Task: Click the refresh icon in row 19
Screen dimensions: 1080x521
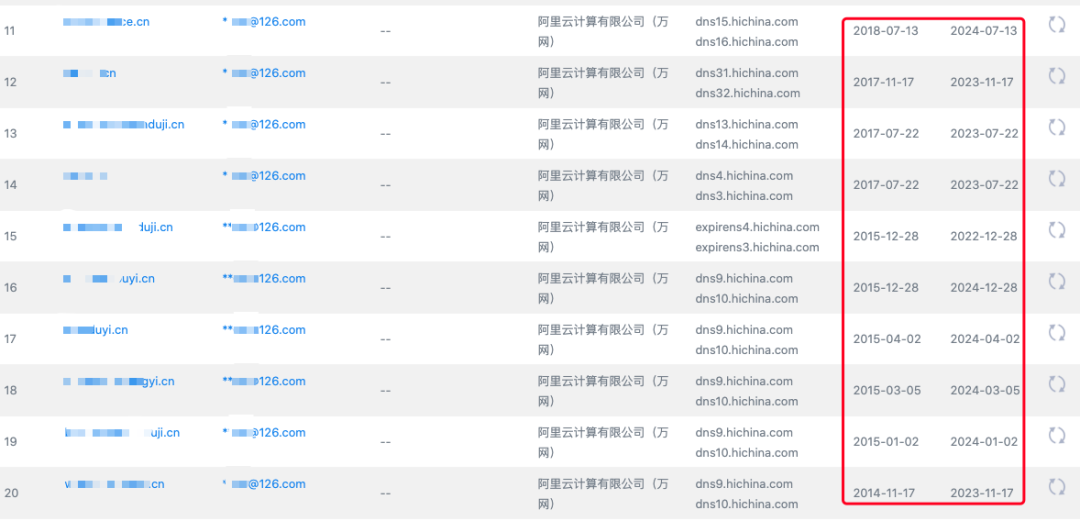Action: (1056, 435)
